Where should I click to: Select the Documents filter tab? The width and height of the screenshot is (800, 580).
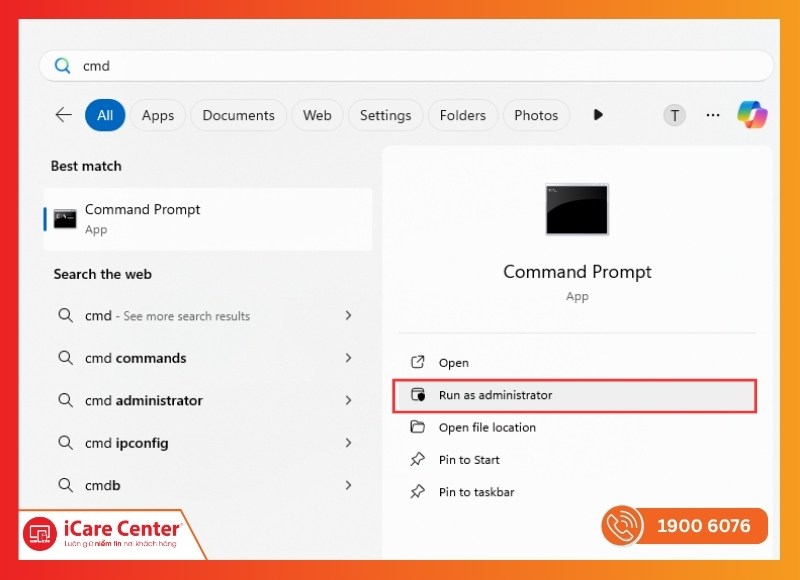pos(238,115)
